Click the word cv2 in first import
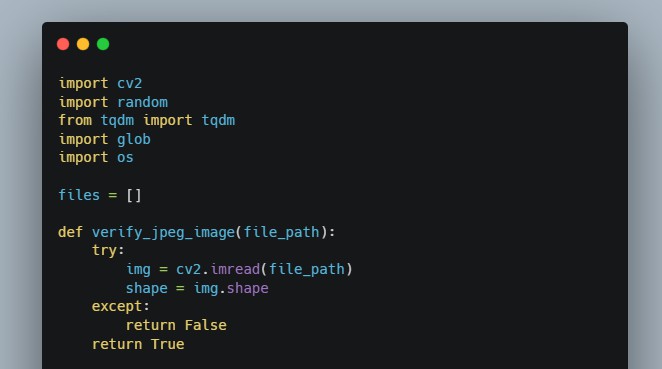 [130, 83]
